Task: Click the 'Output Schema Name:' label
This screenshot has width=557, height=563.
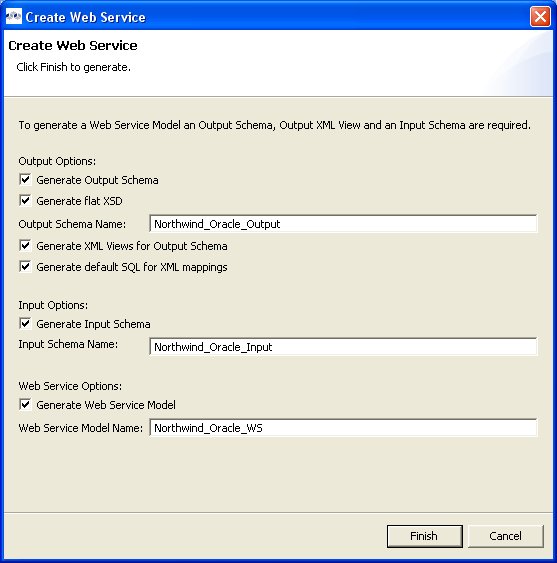Action: [72, 224]
